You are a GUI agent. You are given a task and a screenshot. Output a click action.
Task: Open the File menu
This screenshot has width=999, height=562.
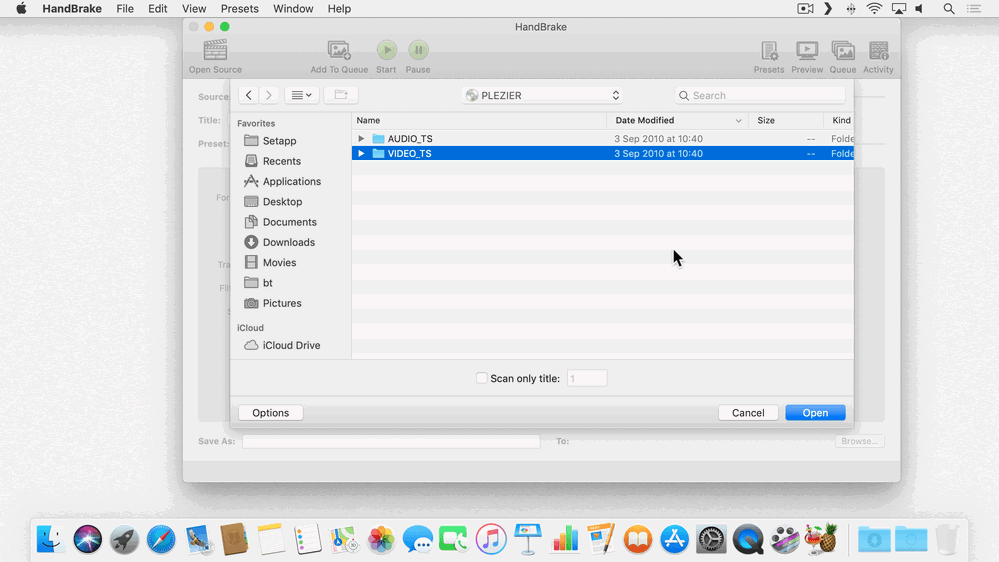coord(125,9)
